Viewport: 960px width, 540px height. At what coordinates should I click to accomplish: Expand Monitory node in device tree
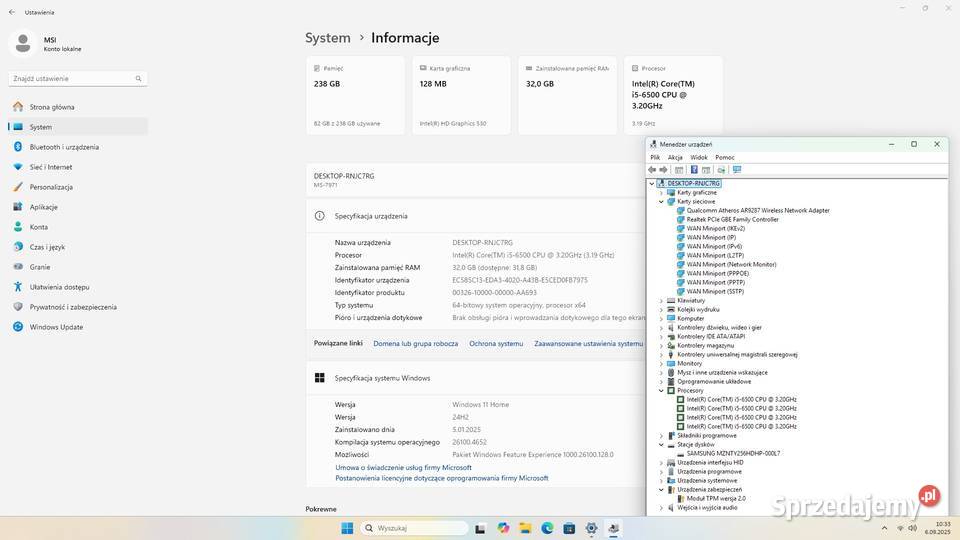pos(661,364)
